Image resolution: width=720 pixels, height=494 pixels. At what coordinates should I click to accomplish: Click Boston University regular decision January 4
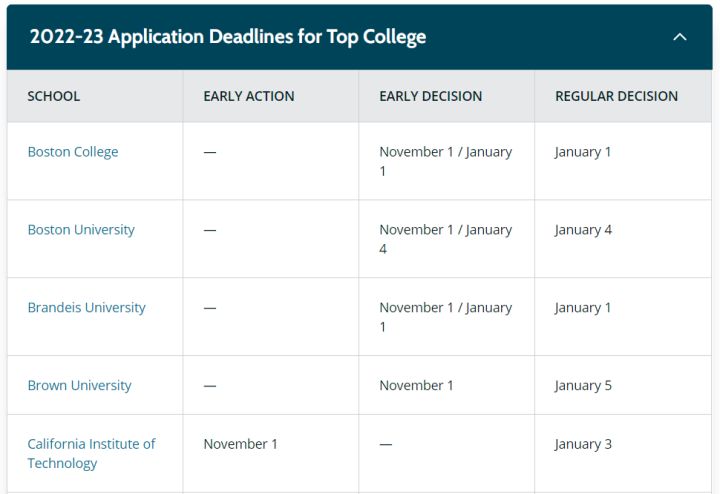[583, 230]
